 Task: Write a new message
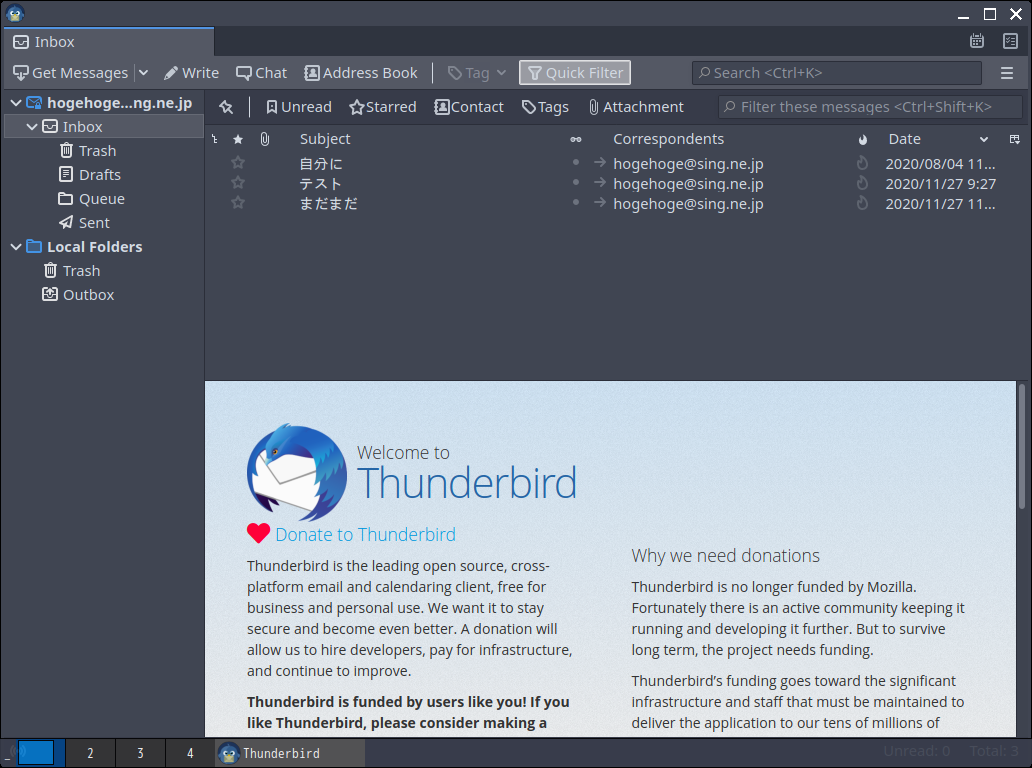(x=192, y=73)
